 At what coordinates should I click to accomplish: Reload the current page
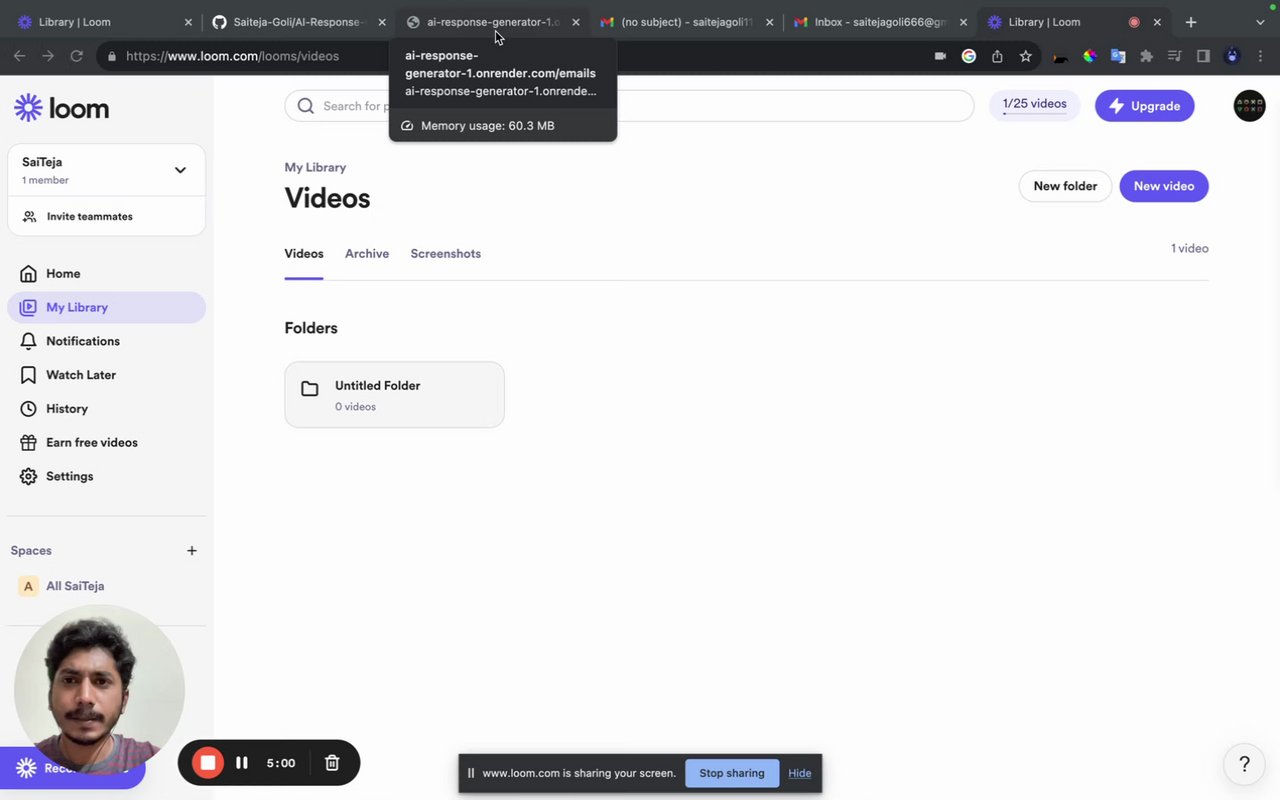(x=76, y=56)
